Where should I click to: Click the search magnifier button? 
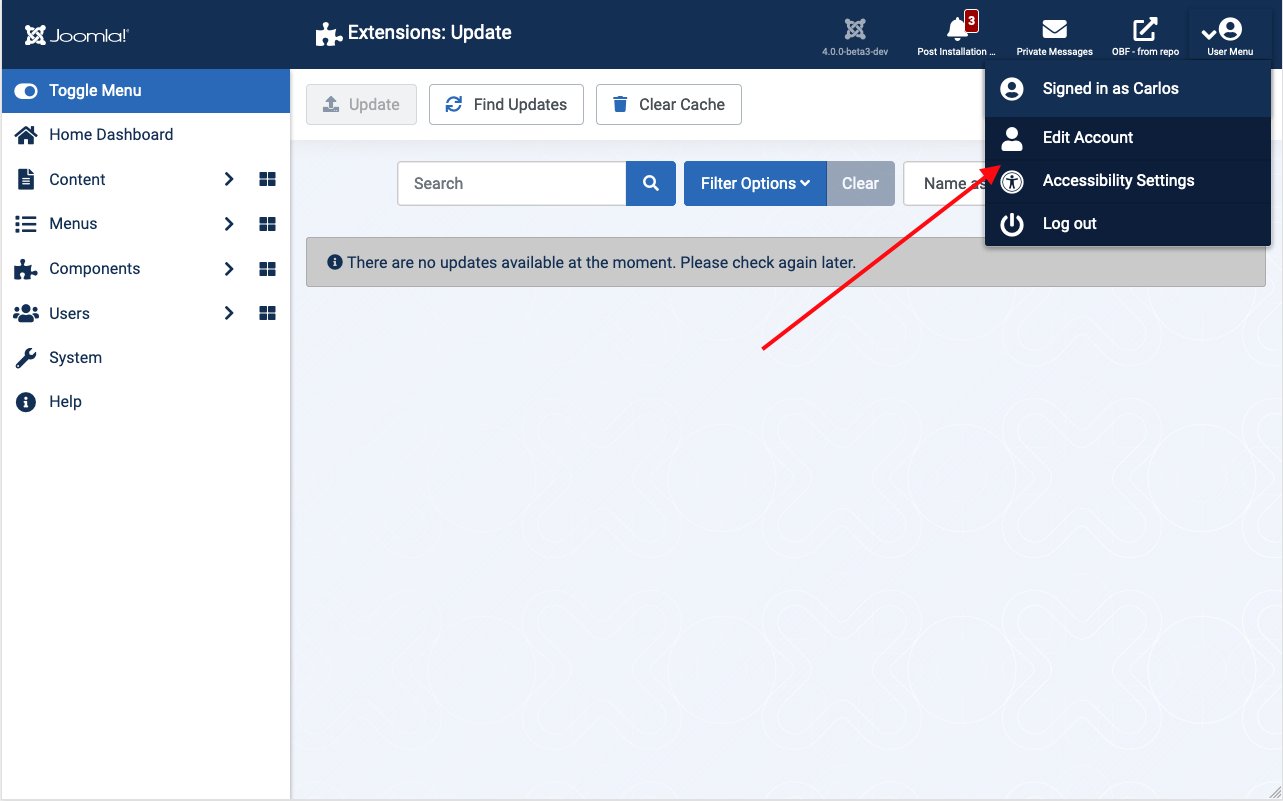tap(651, 184)
